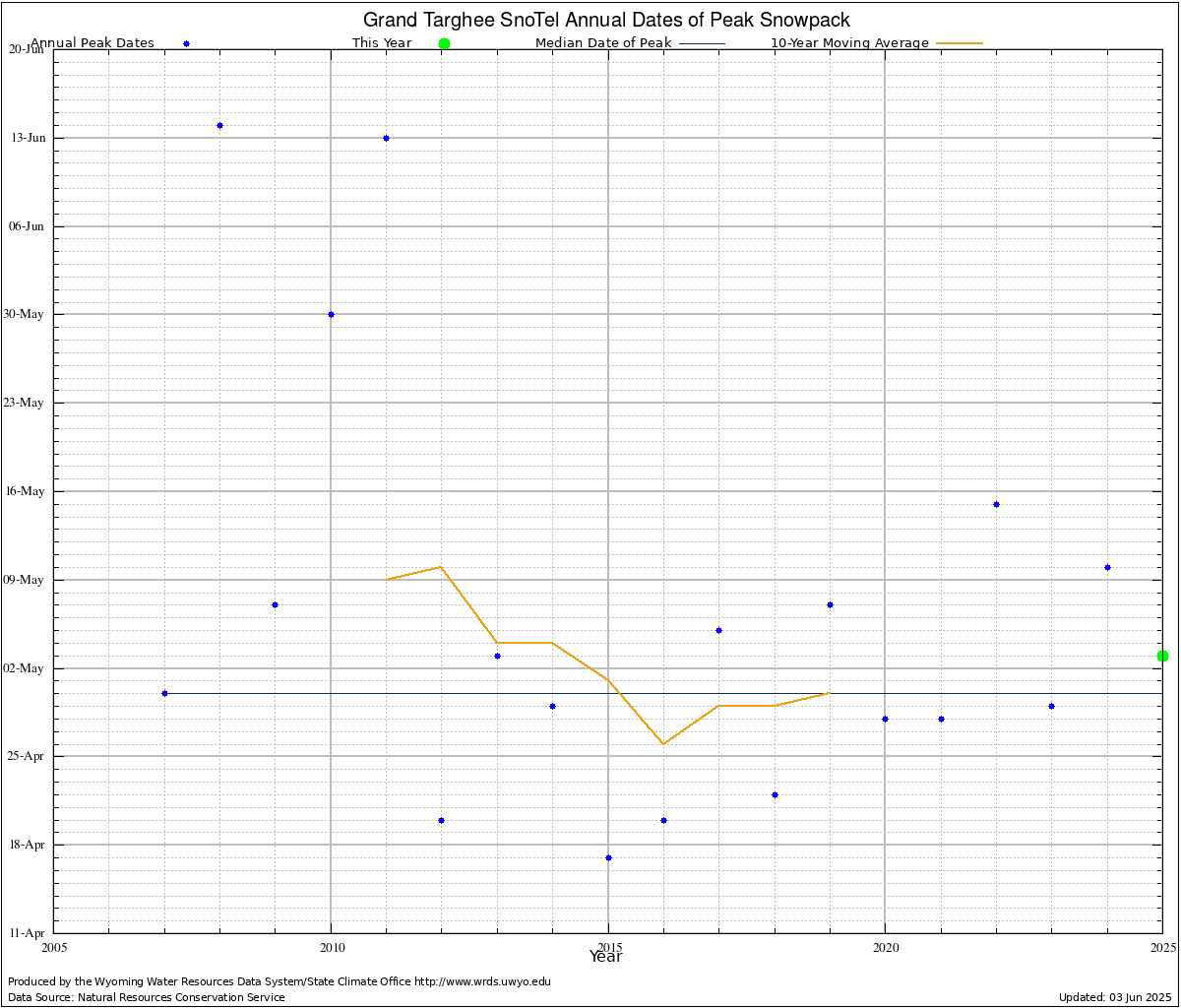Click the 11-Apr y-axis label

tap(28, 933)
